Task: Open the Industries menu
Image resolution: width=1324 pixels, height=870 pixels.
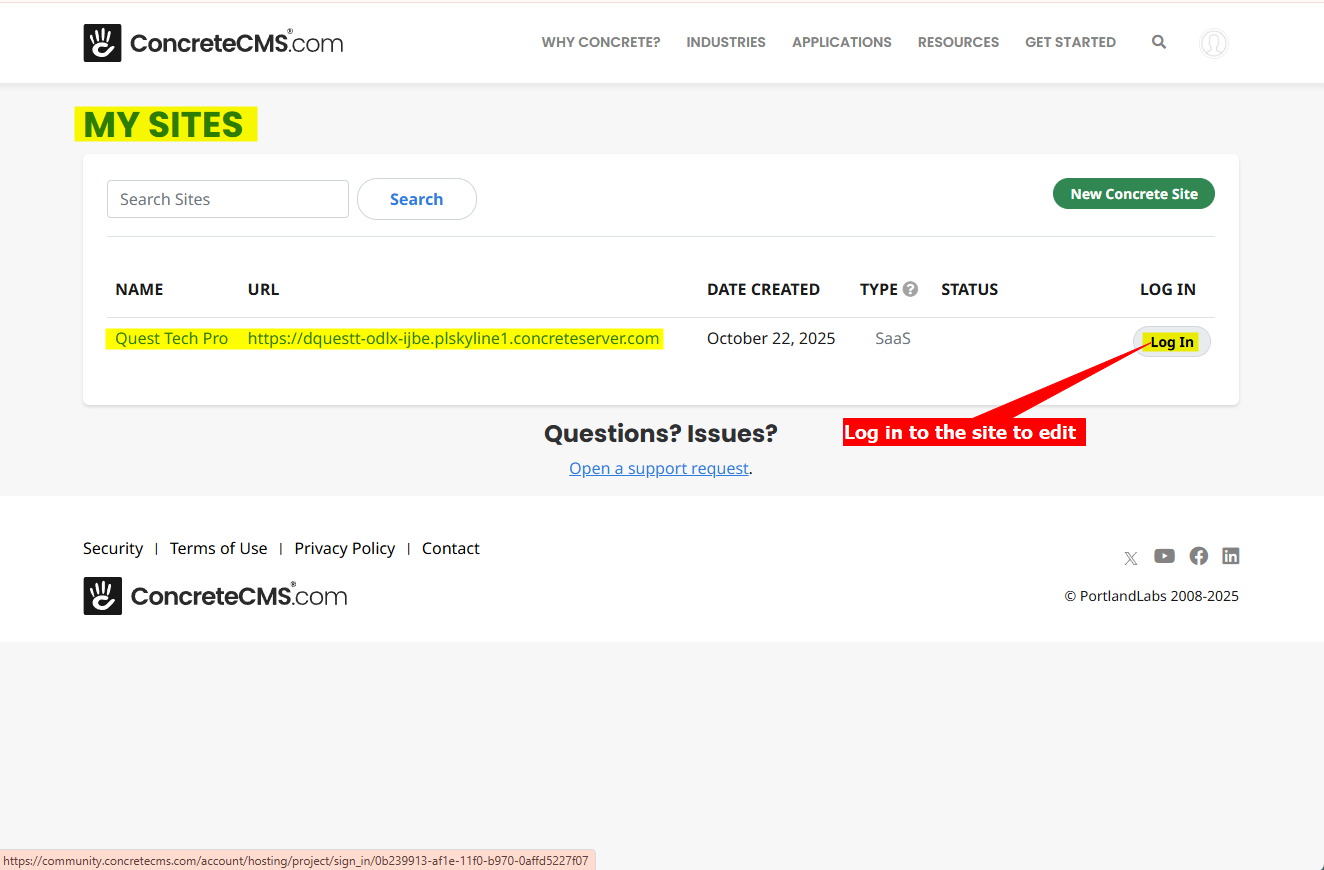Action: click(726, 42)
